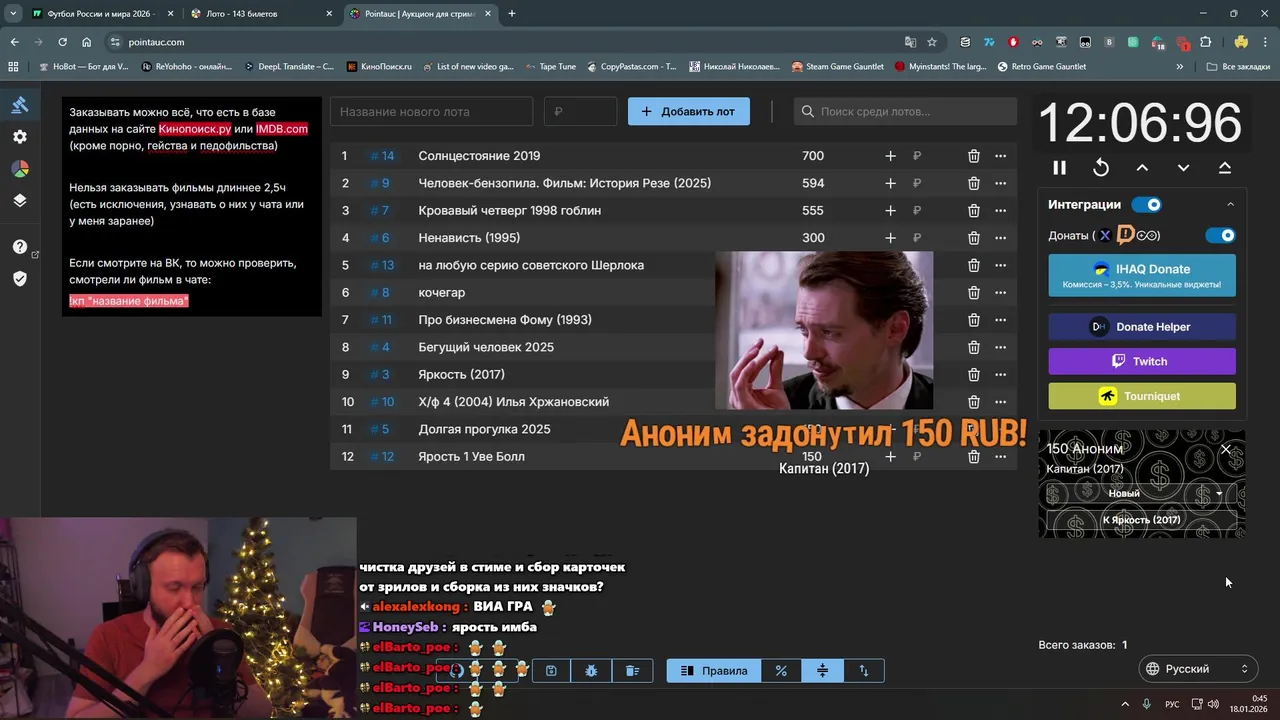The width and height of the screenshot is (1280, 720).
Task: Open more options for Ненависть (1995)
Action: point(1000,238)
